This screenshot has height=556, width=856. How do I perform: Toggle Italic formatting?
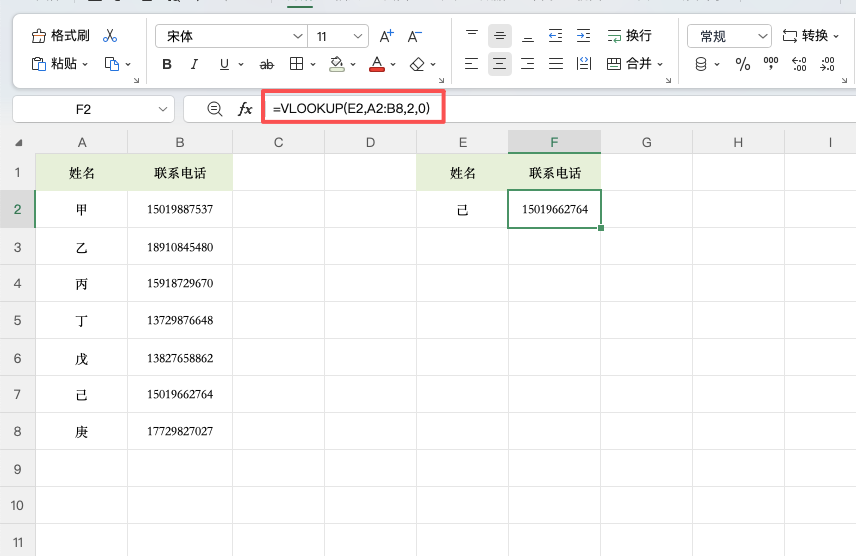point(194,64)
